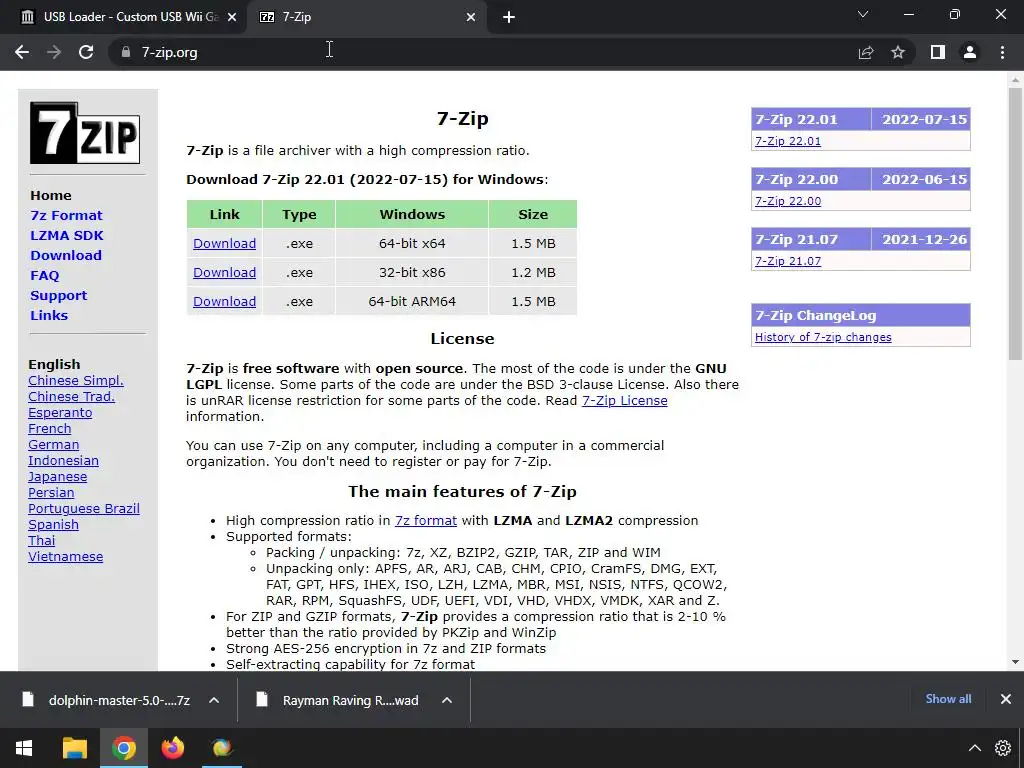The image size is (1024, 768).
Task: Open the 7-Zip 22.00 news link
Action: click(x=788, y=201)
